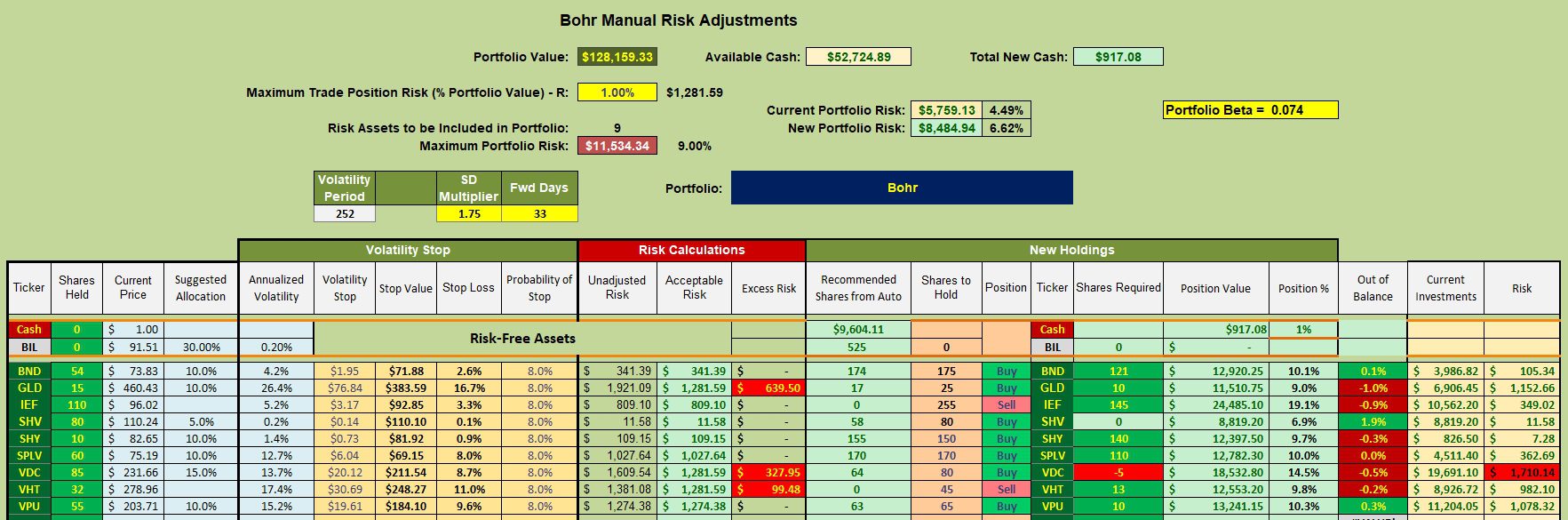Click SPLV shares held 60
The width and height of the screenshot is (1568, 520).
click(76, 455)
